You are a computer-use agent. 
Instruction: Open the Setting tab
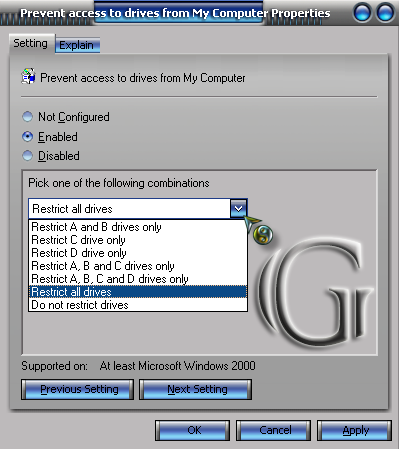31,43
